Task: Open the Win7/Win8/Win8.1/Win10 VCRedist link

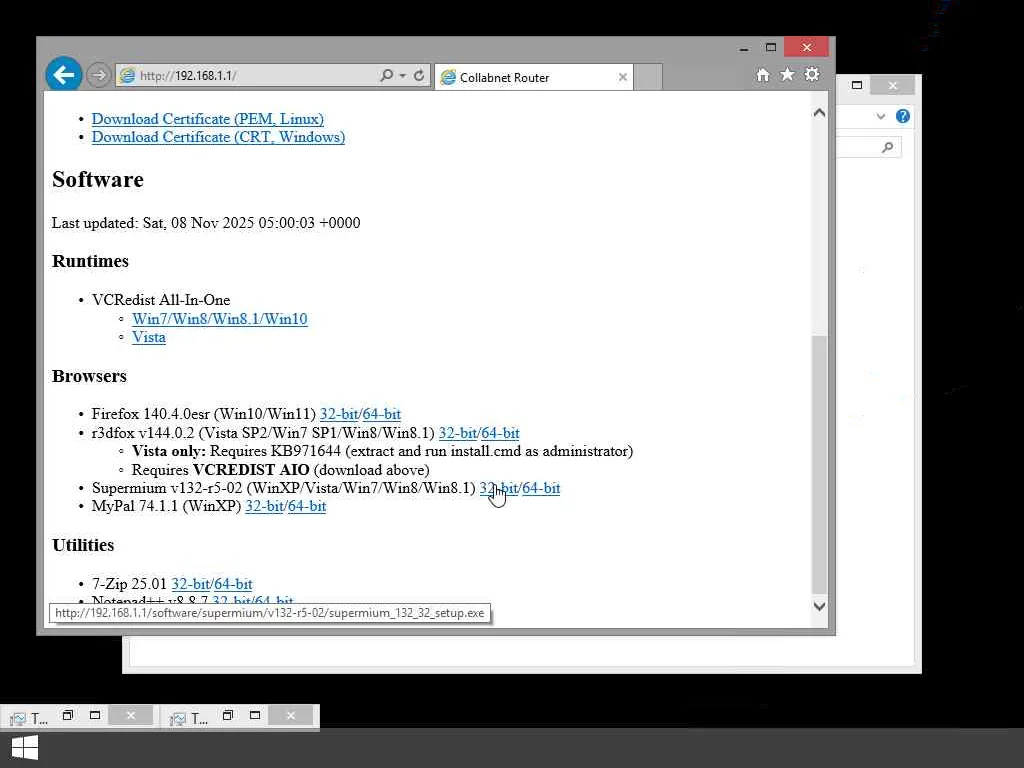Action: [219, 319]
